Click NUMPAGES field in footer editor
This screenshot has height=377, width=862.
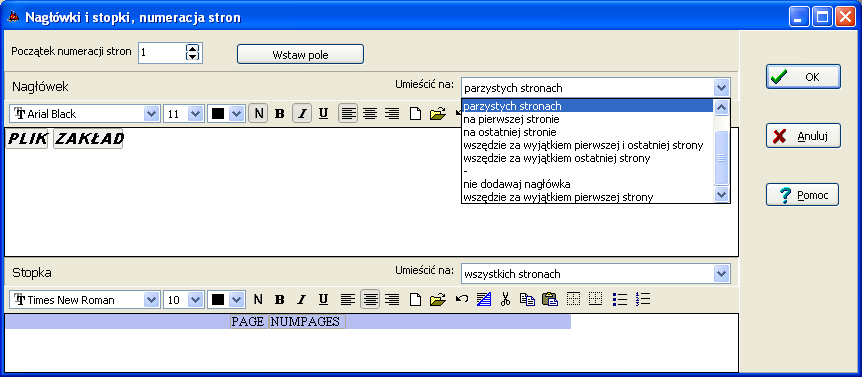point(307,321)
